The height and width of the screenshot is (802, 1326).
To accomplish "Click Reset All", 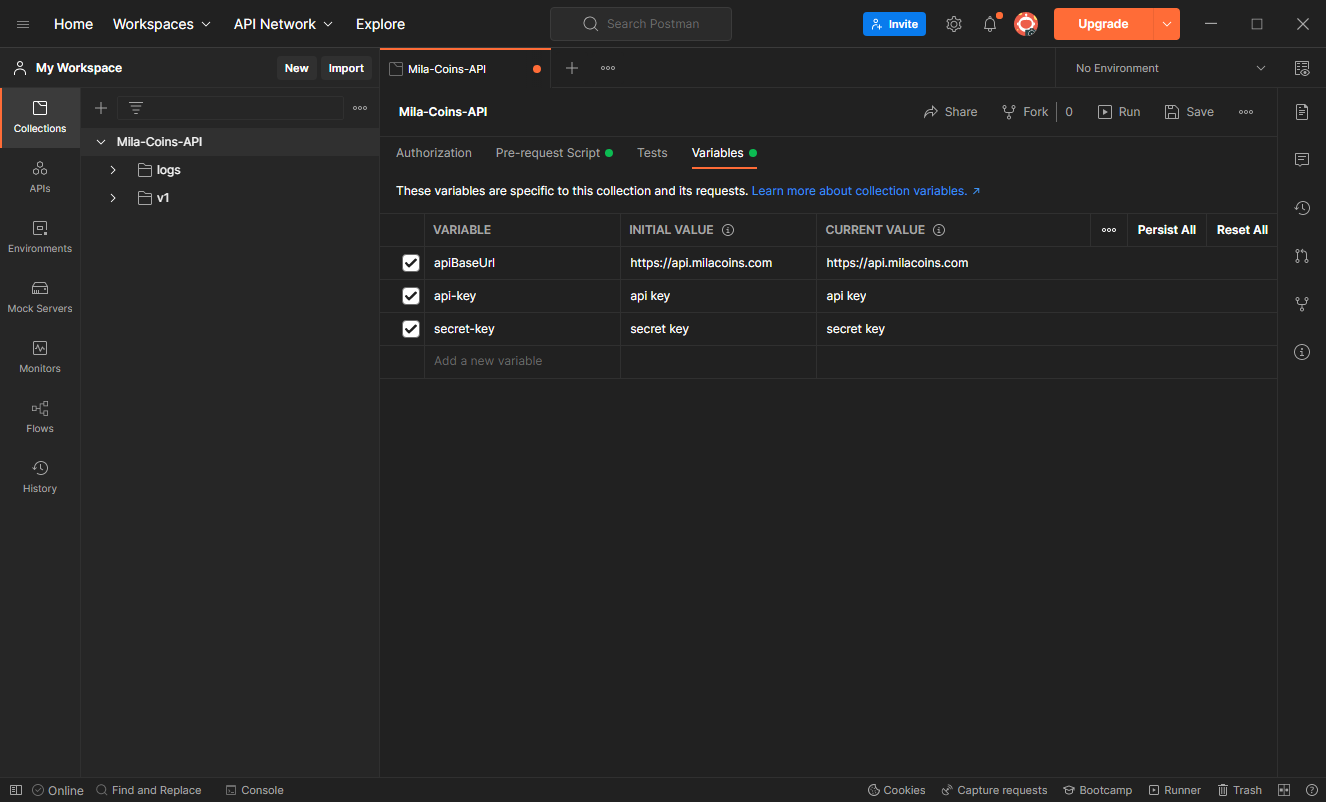I will 1242,230.
